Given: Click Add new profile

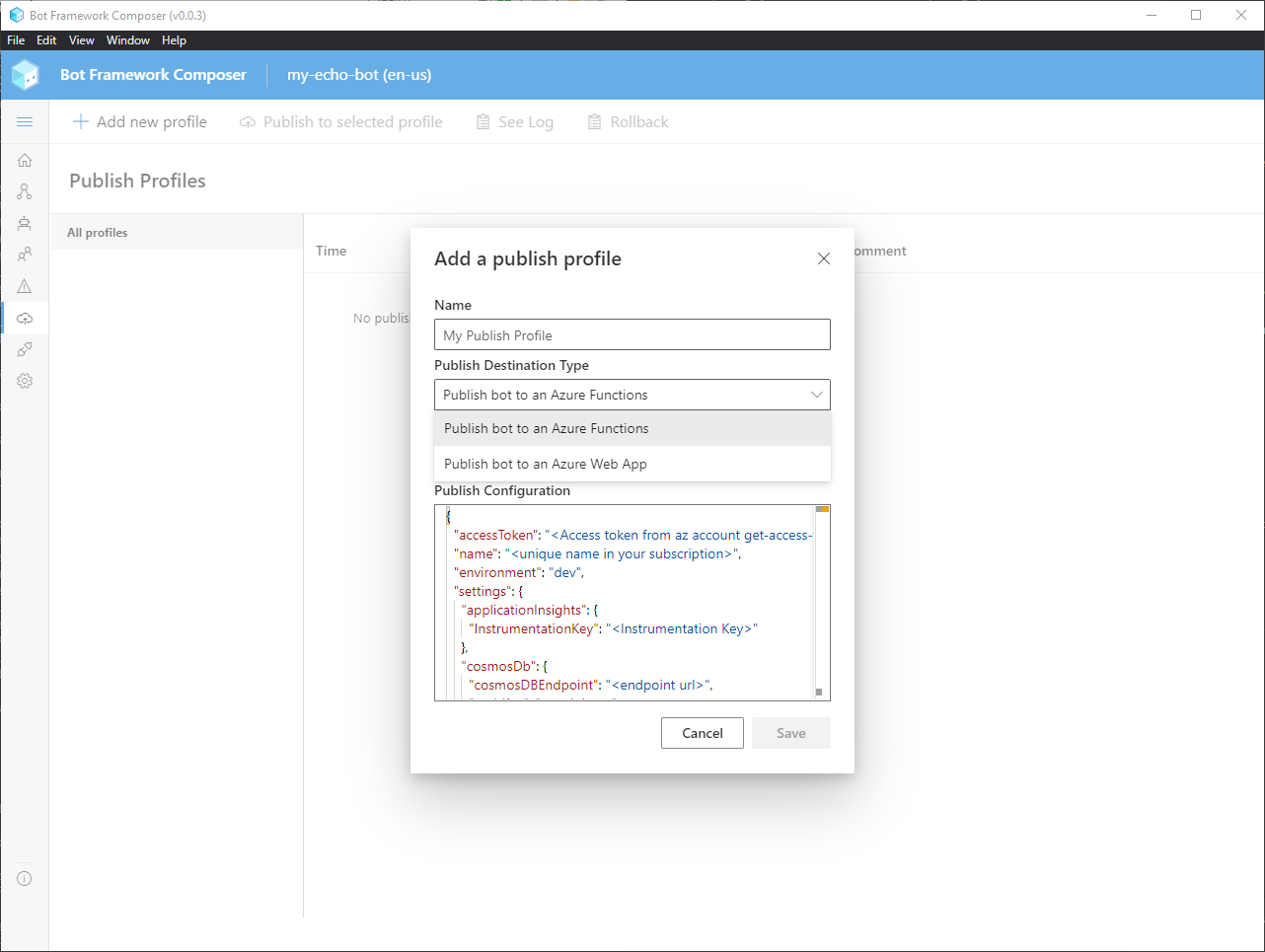Looking at the screenshot, I should pos(140,121).
